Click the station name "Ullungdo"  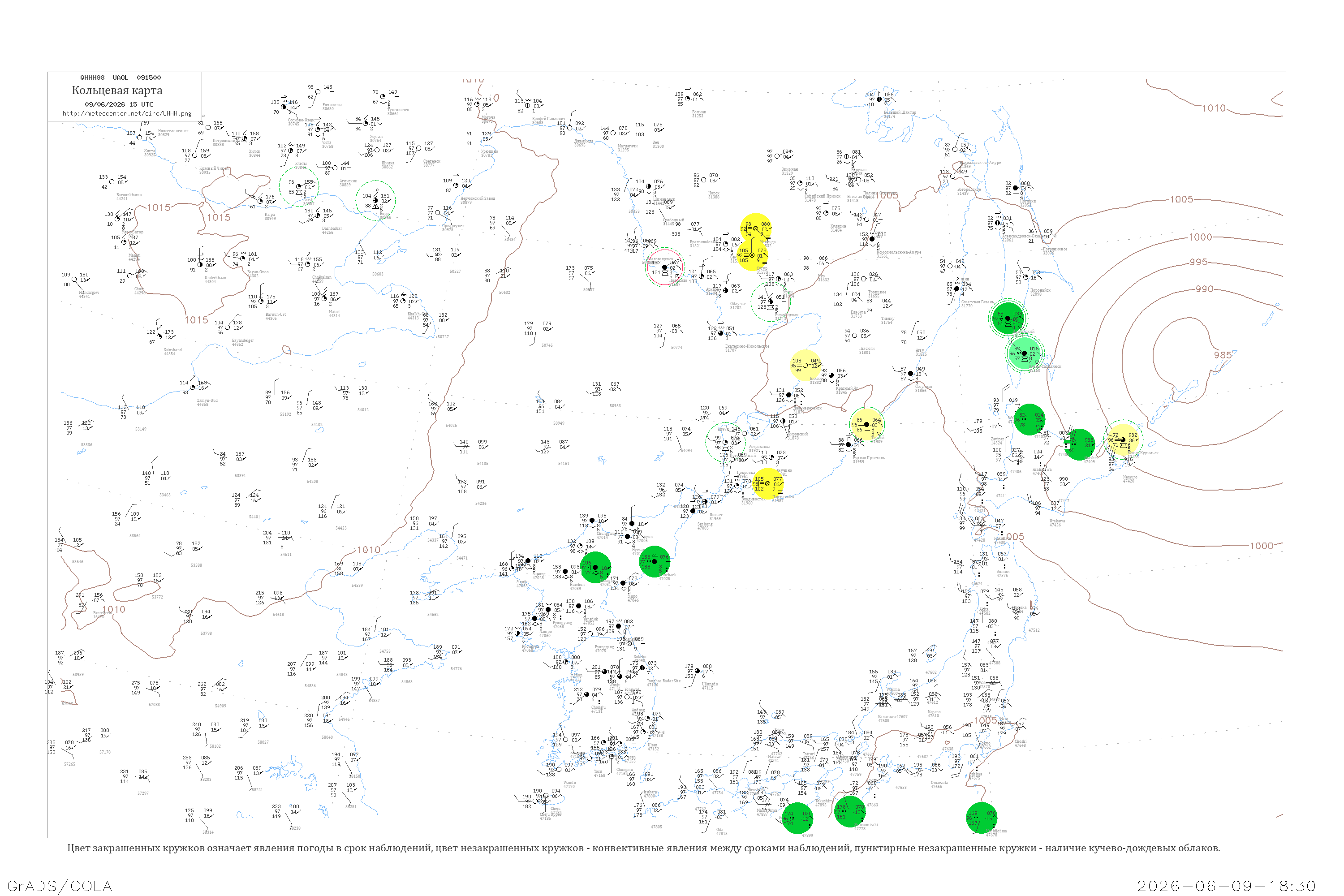710,684
